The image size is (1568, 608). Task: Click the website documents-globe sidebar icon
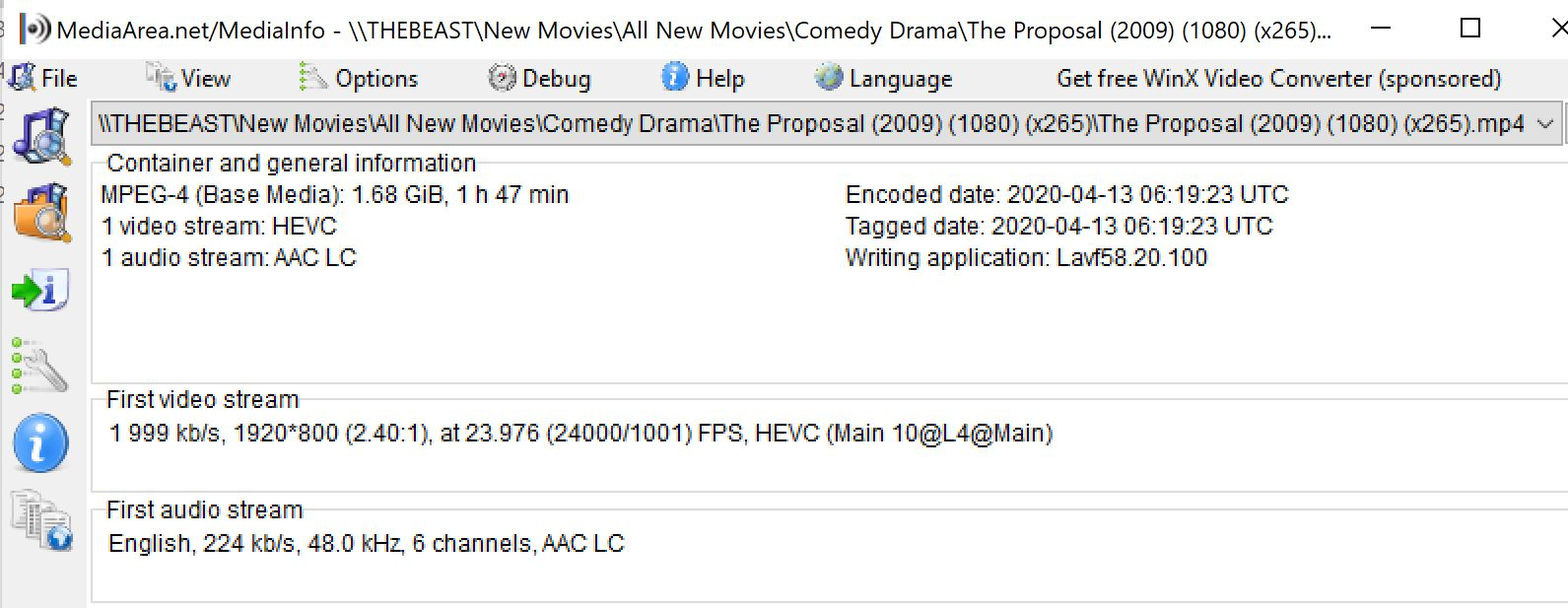(41, 519)
